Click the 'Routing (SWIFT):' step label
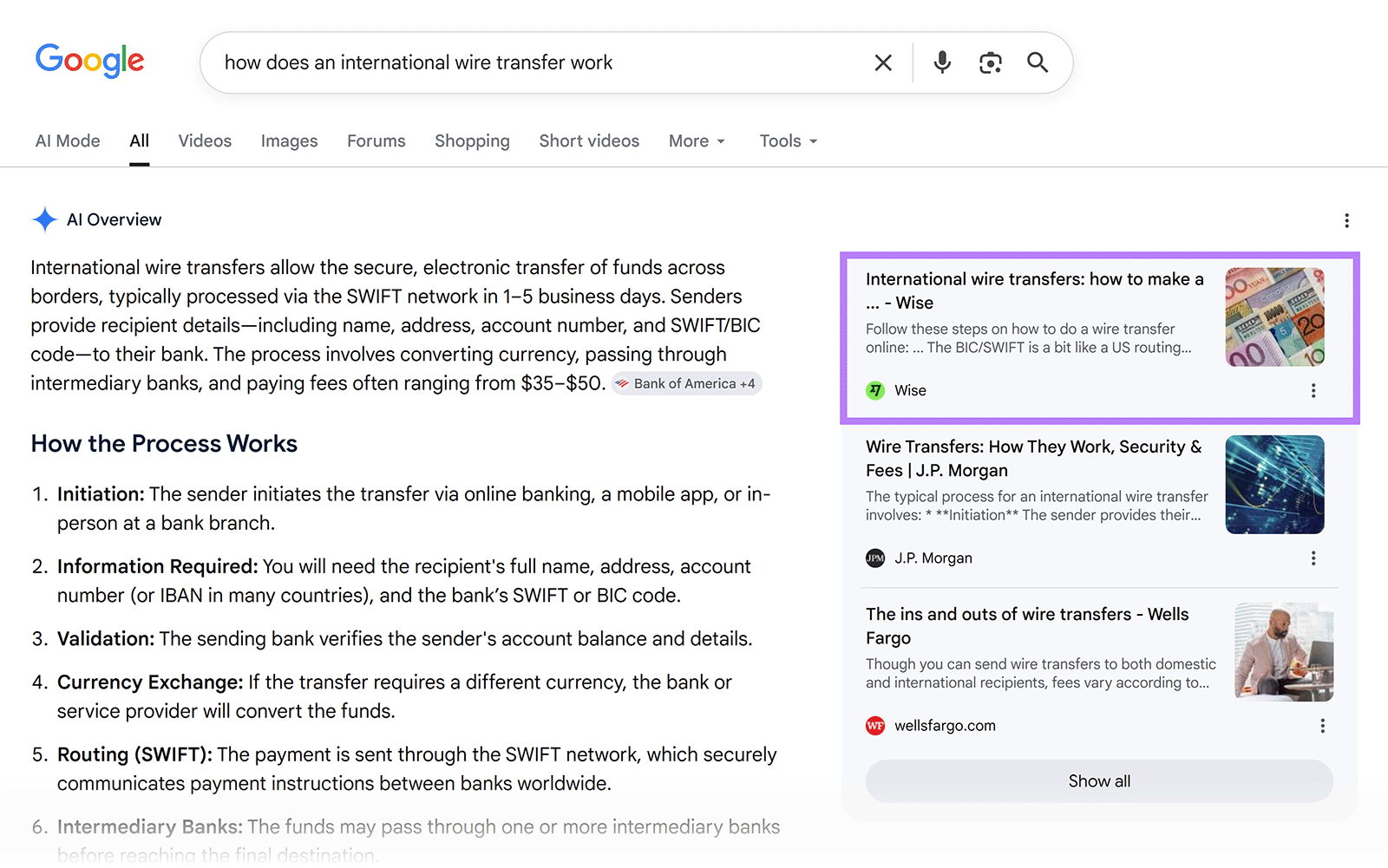Screen dimensions: 1388x868 pos(134,754)
